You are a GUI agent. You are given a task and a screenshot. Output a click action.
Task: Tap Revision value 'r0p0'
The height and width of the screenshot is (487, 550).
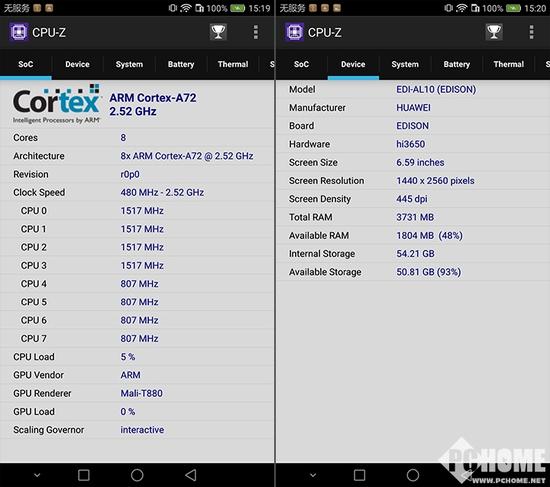point(130,174)
